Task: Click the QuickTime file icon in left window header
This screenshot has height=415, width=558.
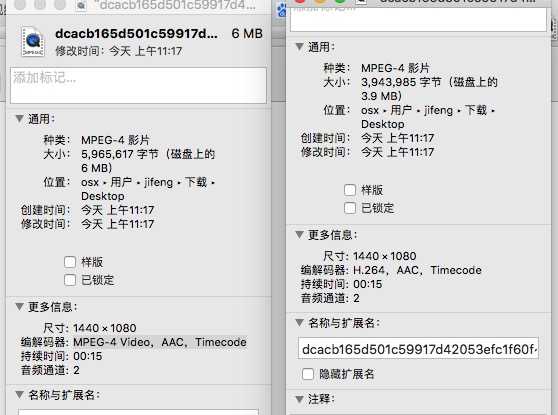Action: [x=33, y=41]
